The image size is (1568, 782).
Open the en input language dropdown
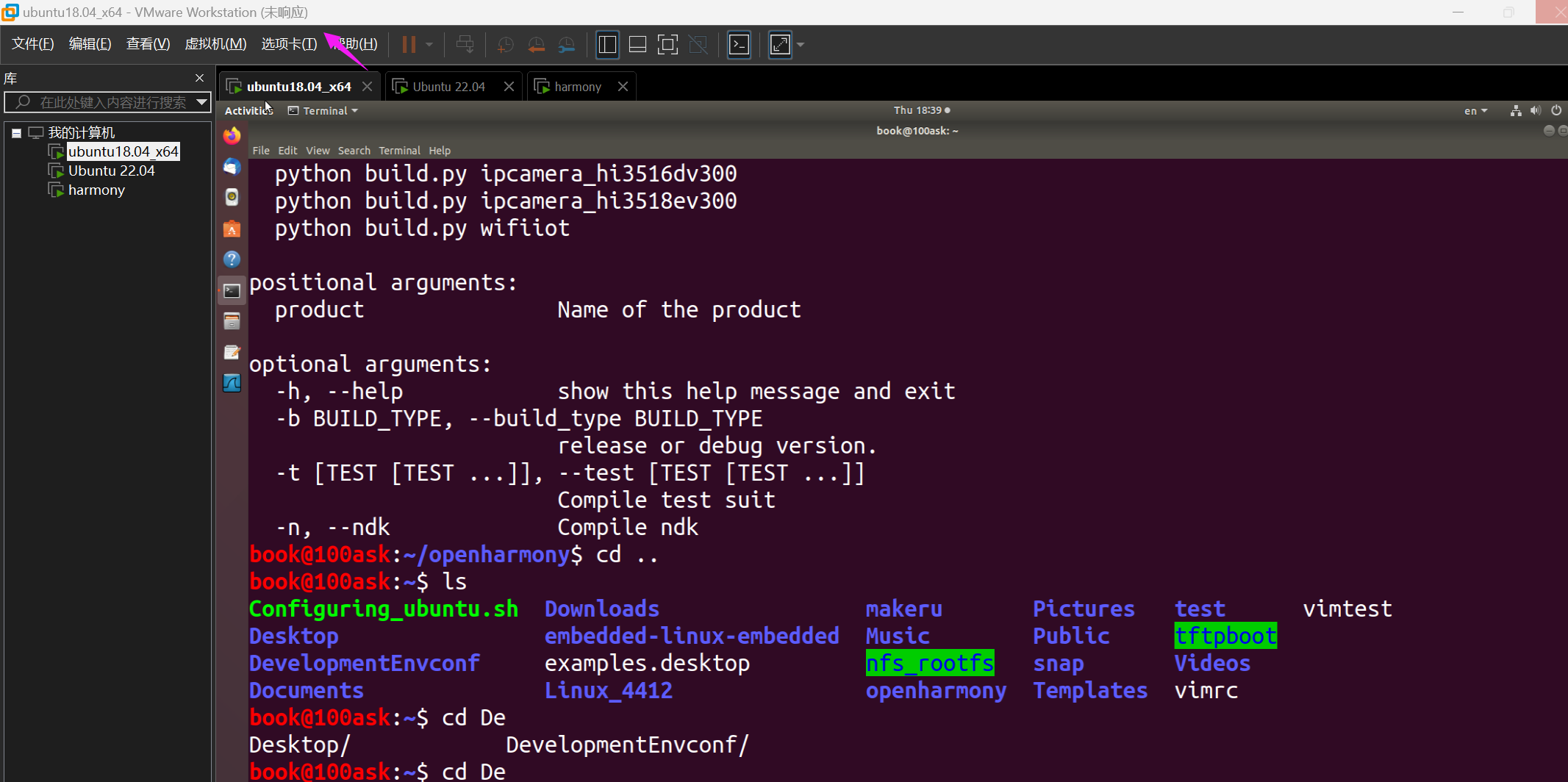(1475, 110)
